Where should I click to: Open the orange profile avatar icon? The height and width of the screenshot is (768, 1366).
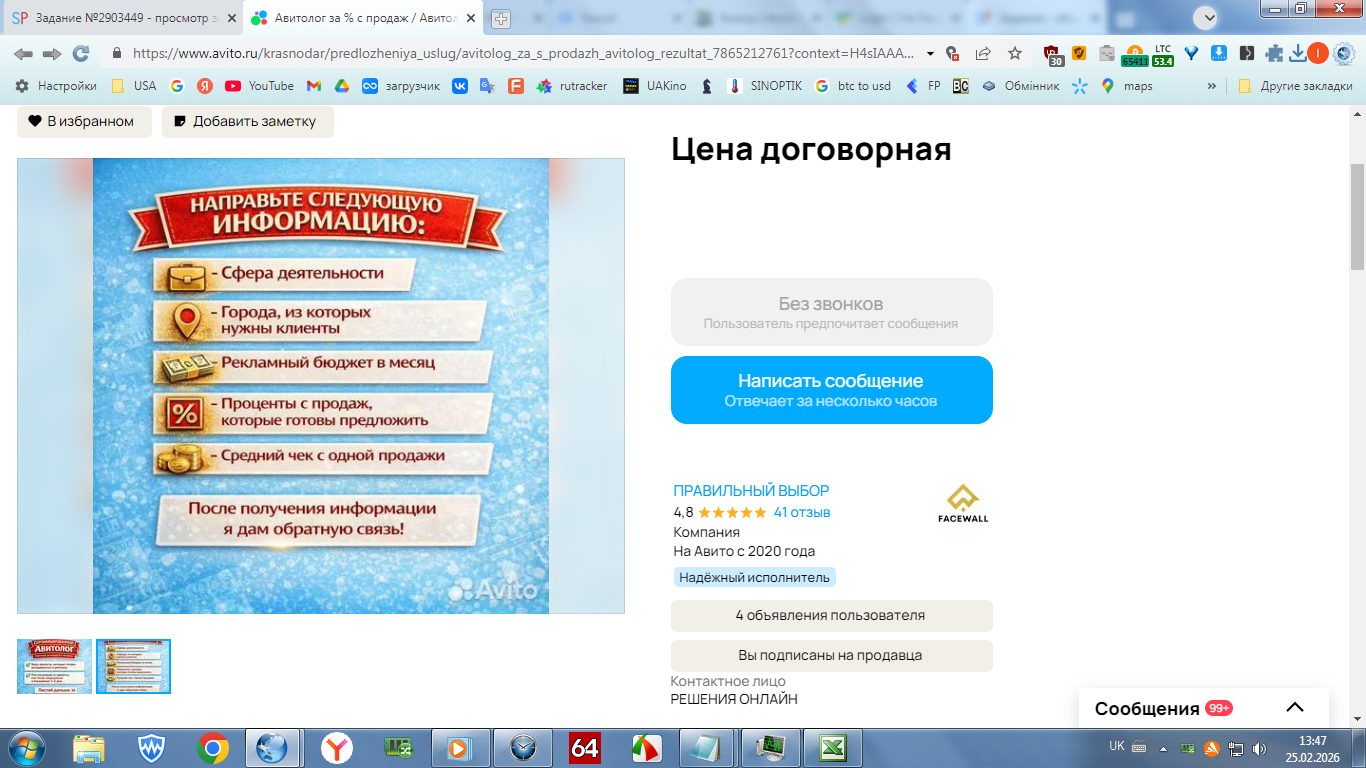(x=1318, y=54)
